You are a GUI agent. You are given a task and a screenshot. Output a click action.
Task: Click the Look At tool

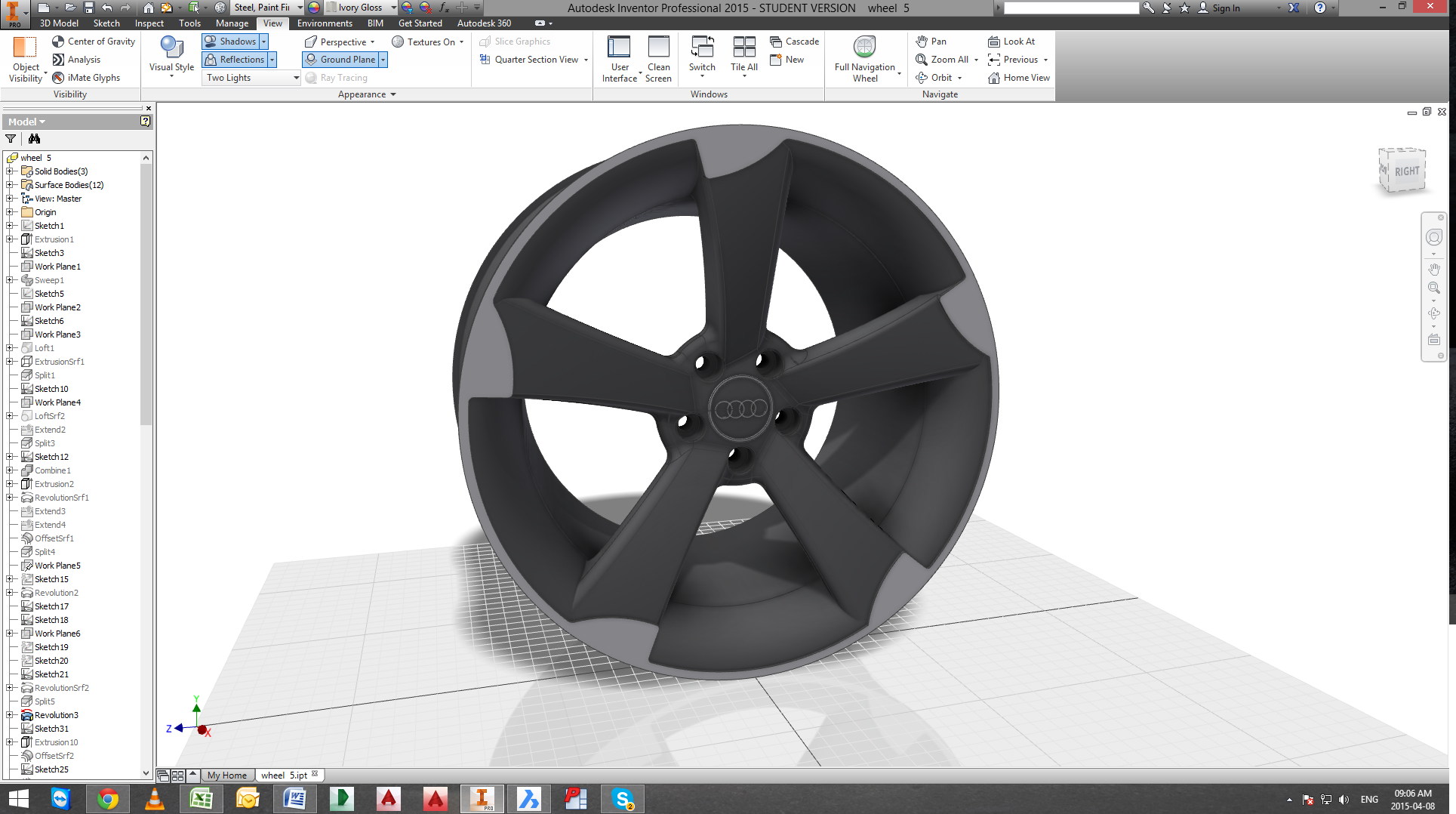(x=1011, y=42)
